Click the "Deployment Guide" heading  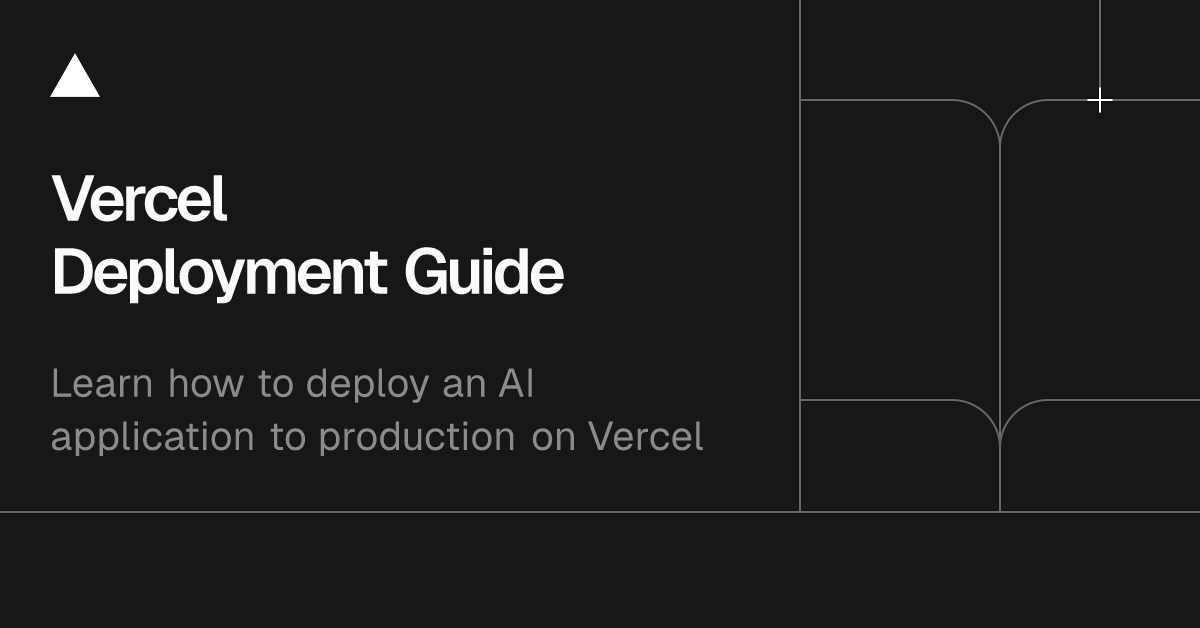coord(307,272)
